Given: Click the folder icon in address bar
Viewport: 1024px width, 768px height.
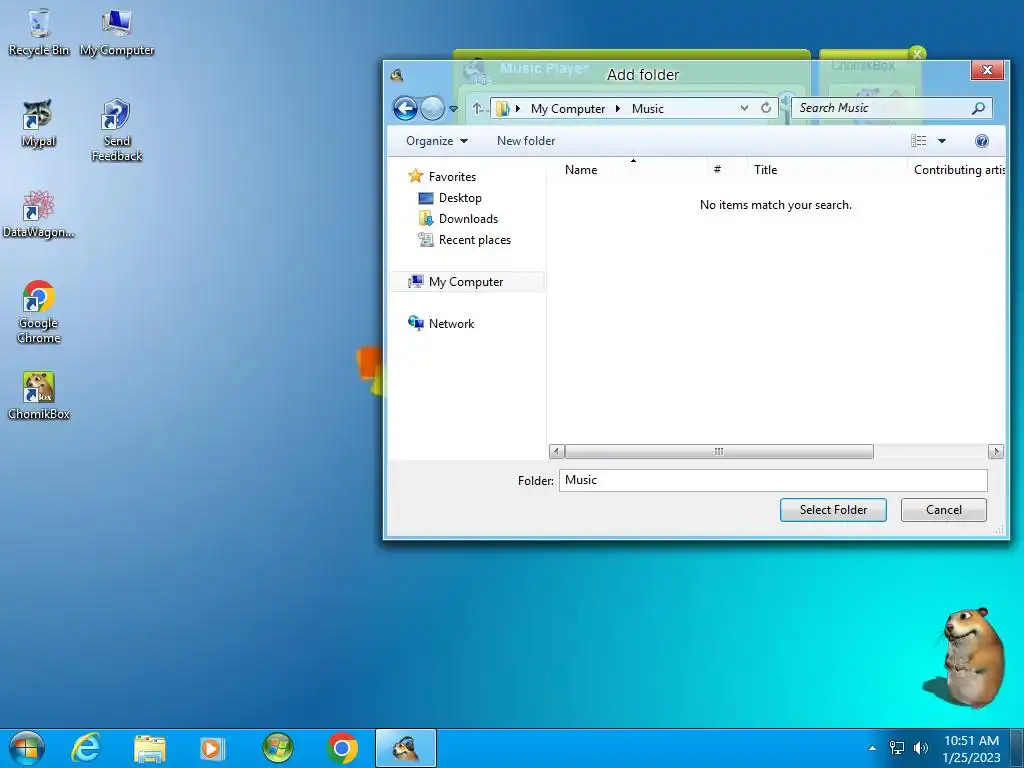Looking at the screenshot, I should [502, 108].
